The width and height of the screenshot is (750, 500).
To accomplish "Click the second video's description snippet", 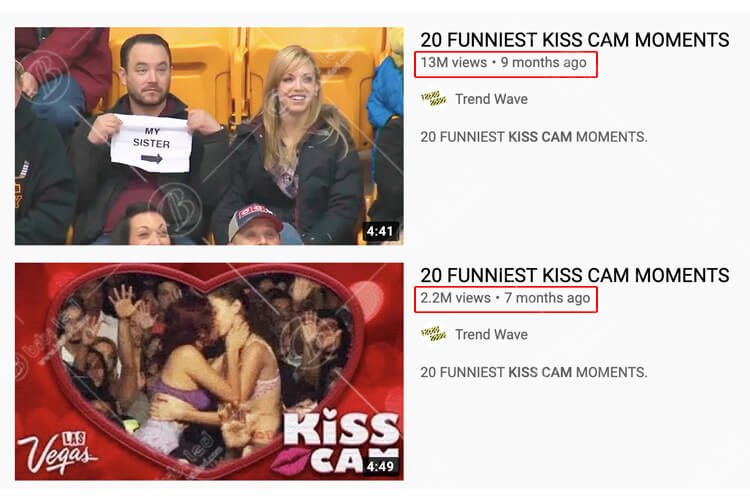I will tap(534, 372).
